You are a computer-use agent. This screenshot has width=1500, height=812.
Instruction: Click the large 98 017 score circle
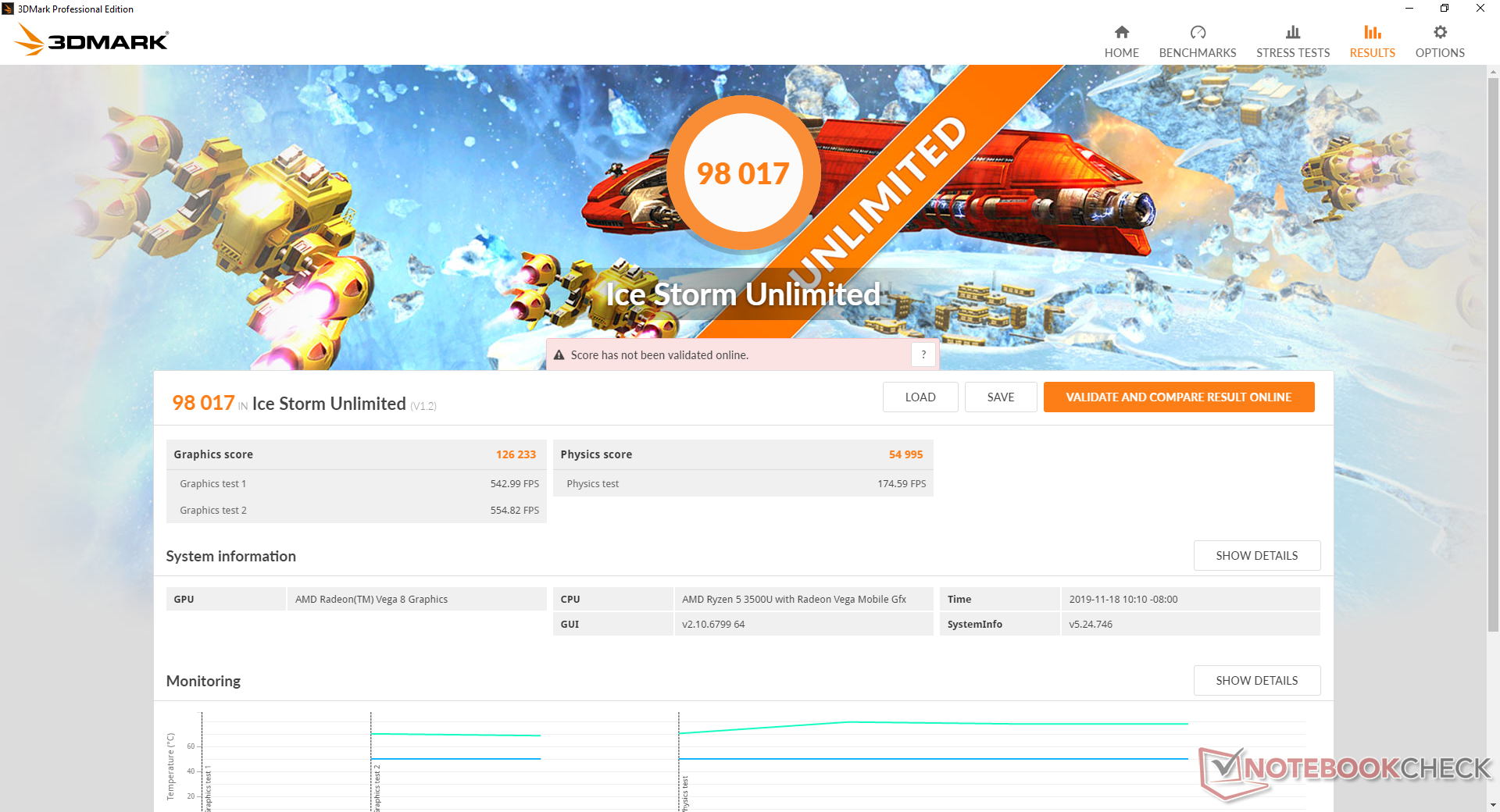(x=743, y=173)
